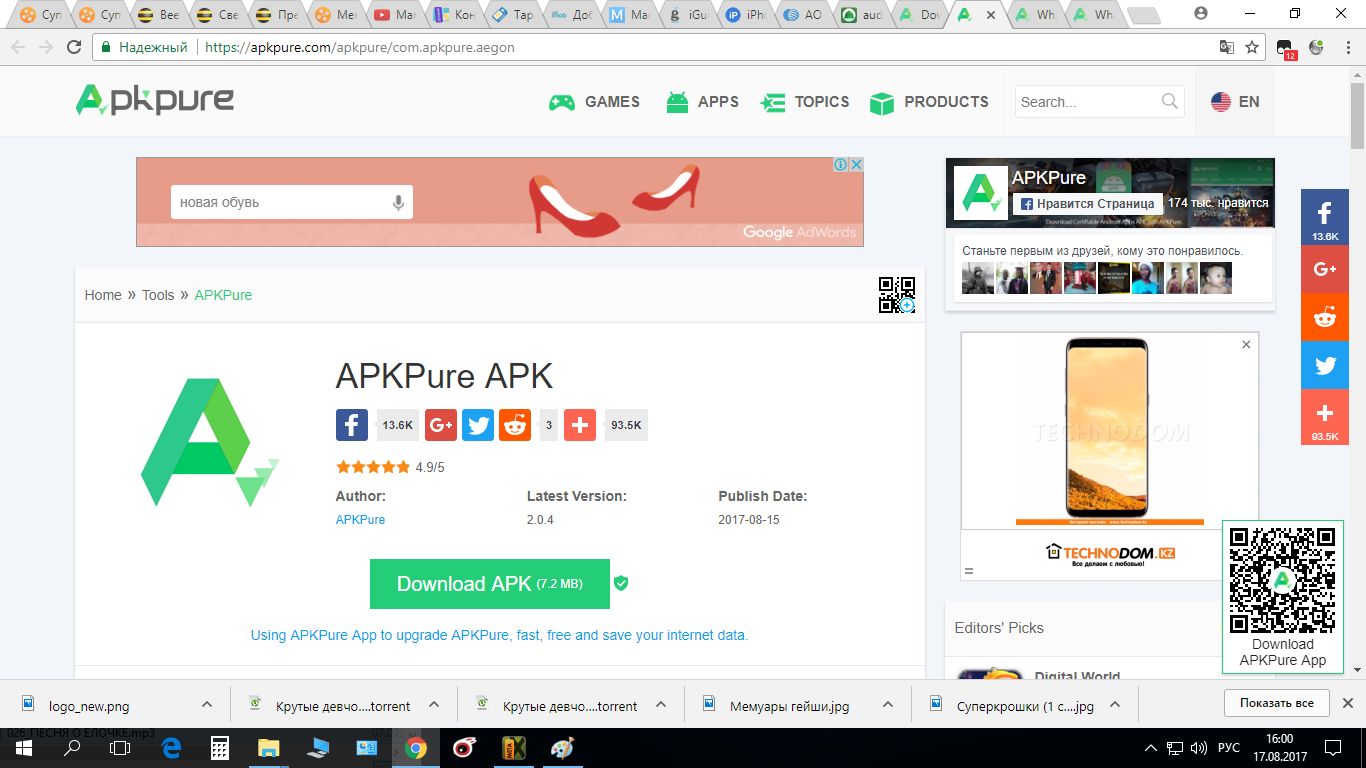Go back to the previous page

pyautogui.click(x=17, y=47)
